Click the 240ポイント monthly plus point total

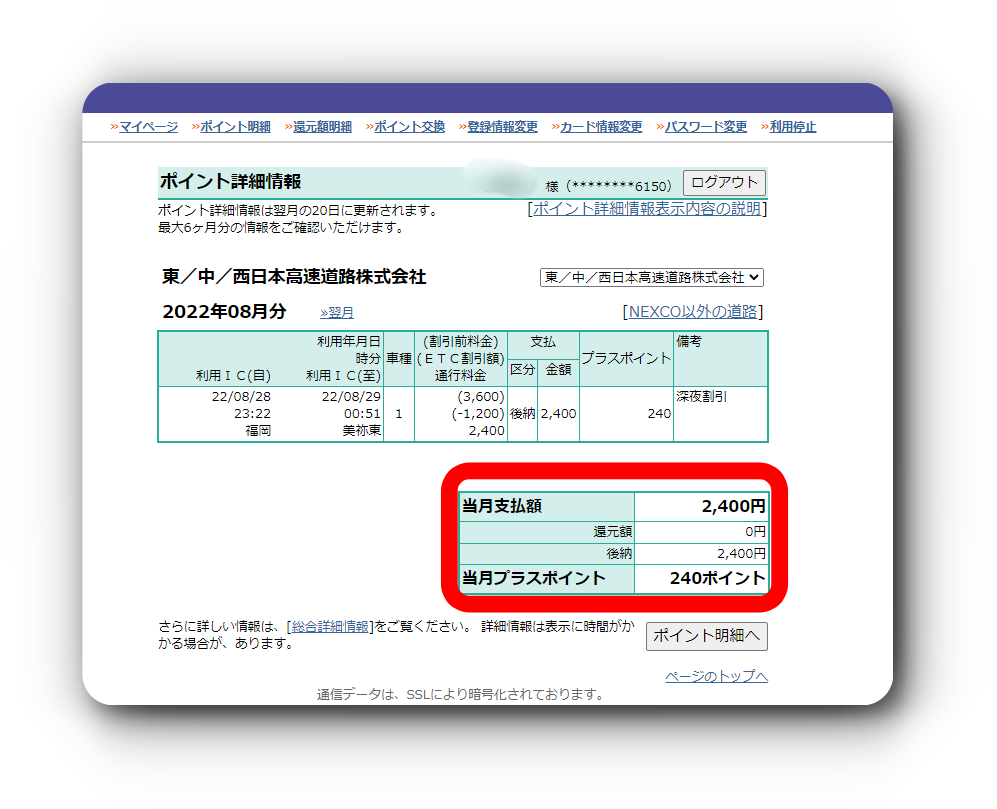pos(717,579)
